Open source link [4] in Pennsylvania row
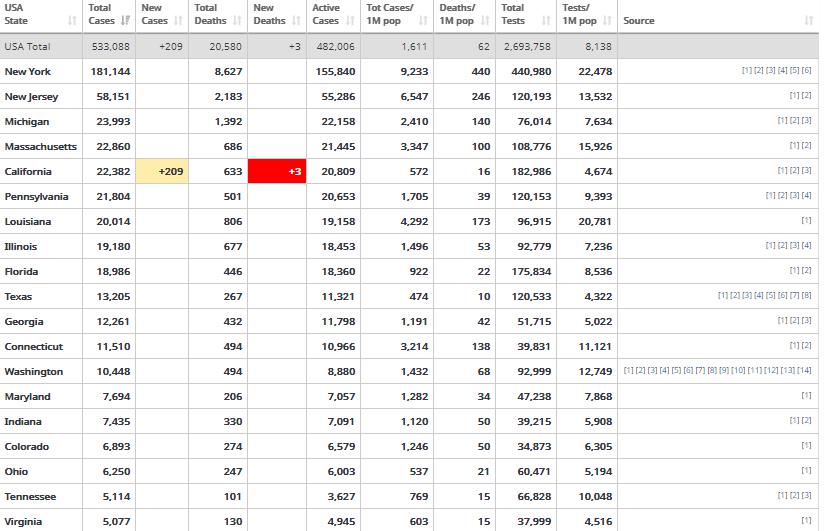The width and height of the screenshot is (836, 531). click(x=806, y=197)
